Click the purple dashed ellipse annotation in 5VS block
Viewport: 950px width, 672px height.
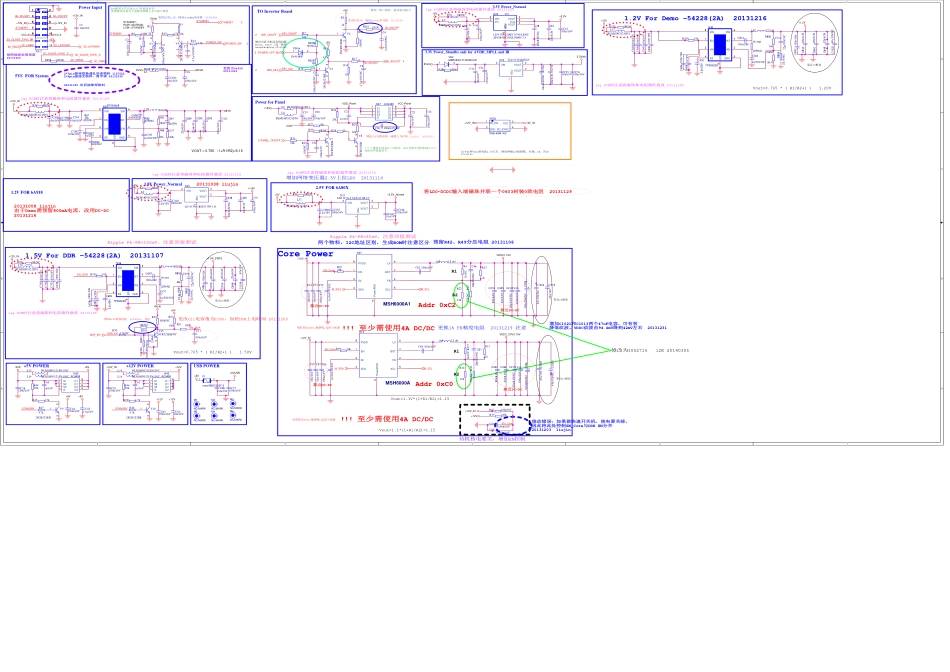(97, 80)
